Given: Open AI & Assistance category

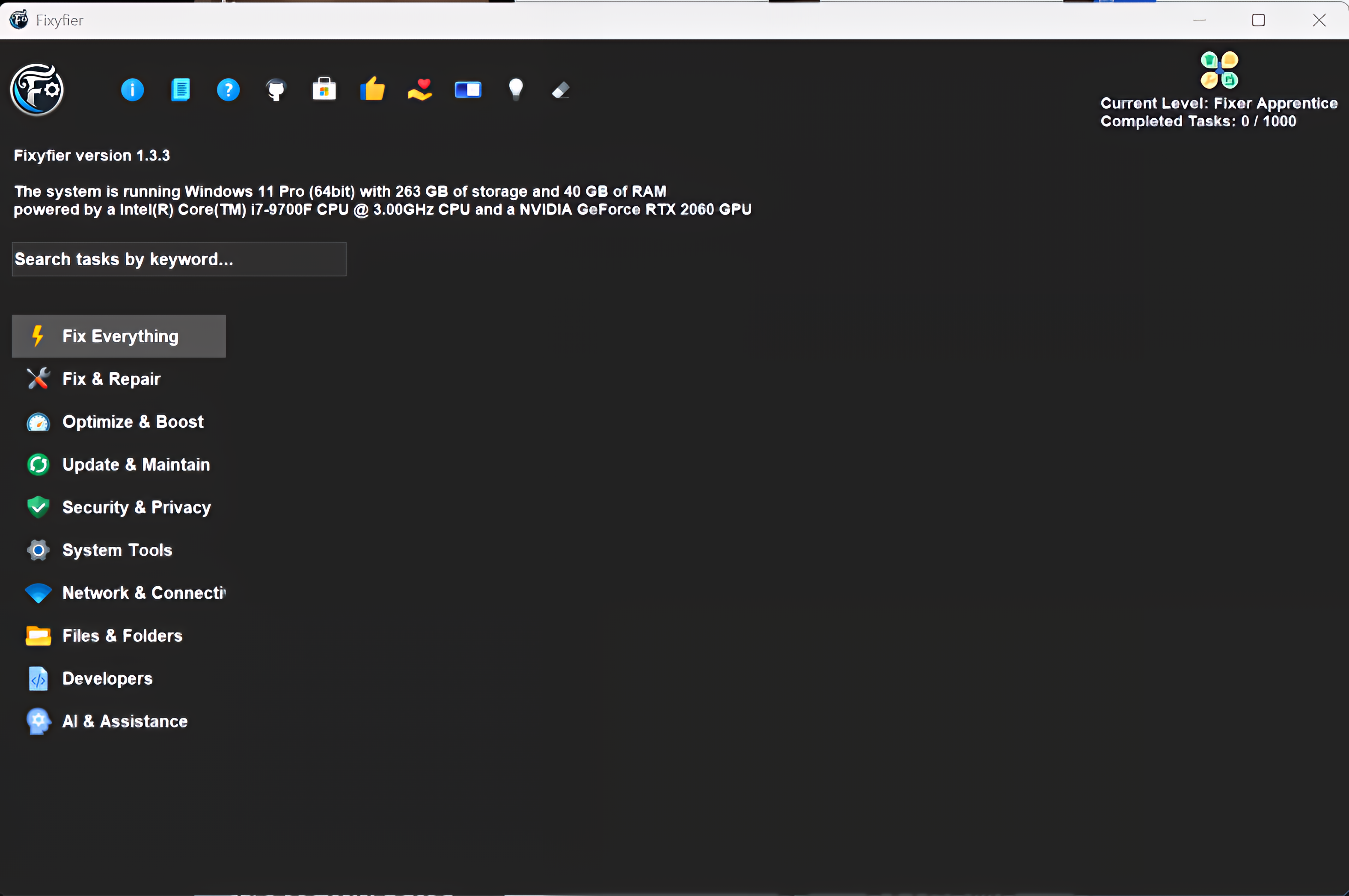Looking at the screenshot, I should click(x=125, y=722).
